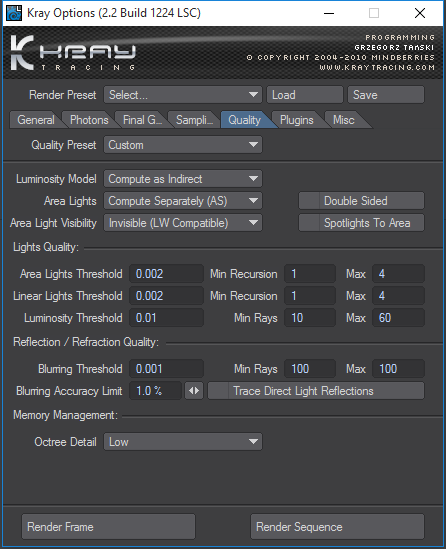This screenshot has height=549, width=446.
Task: Open the Misc tab
Action: [x=345, y=120]
